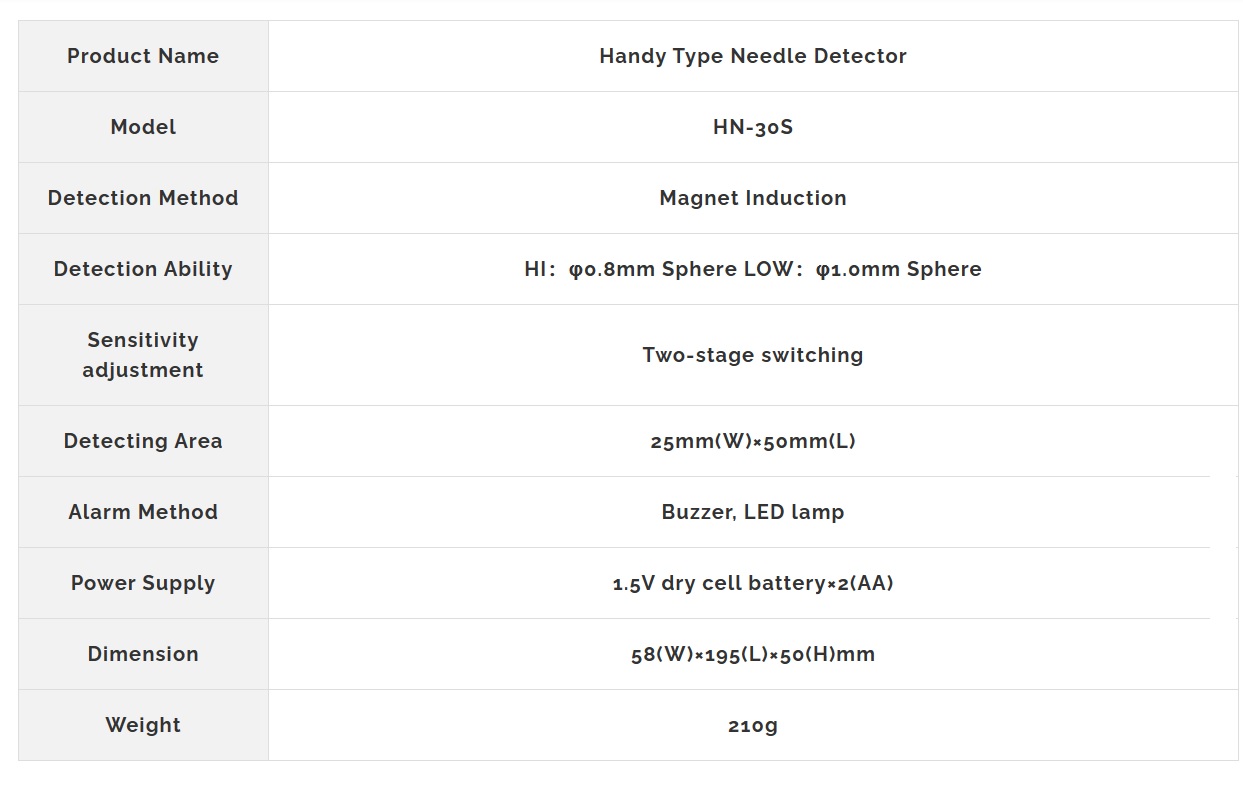Click the Alarm Method label
The image size is (1243, 789).
point(143,512)
